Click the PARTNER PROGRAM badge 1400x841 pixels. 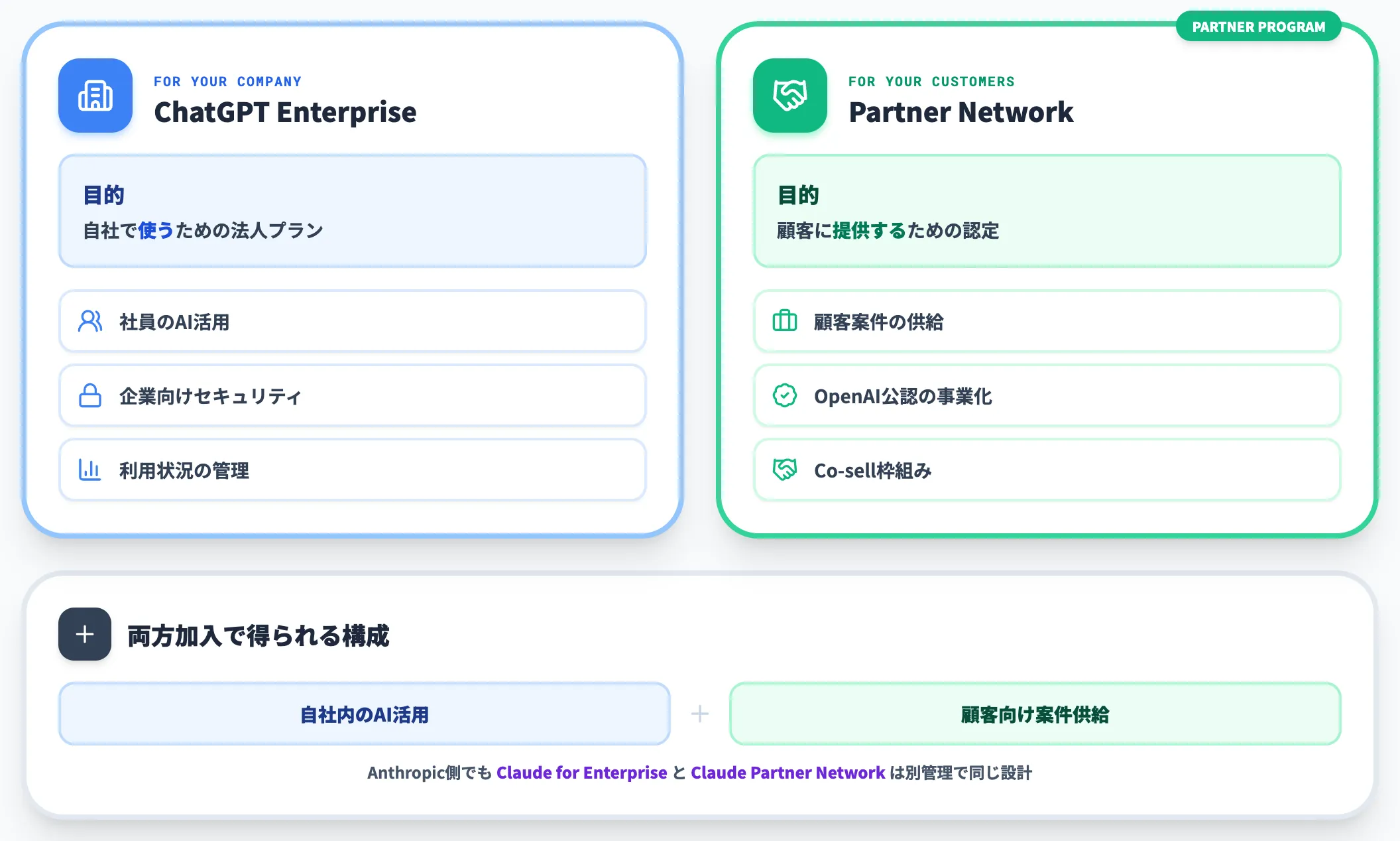pos(1258,27)
